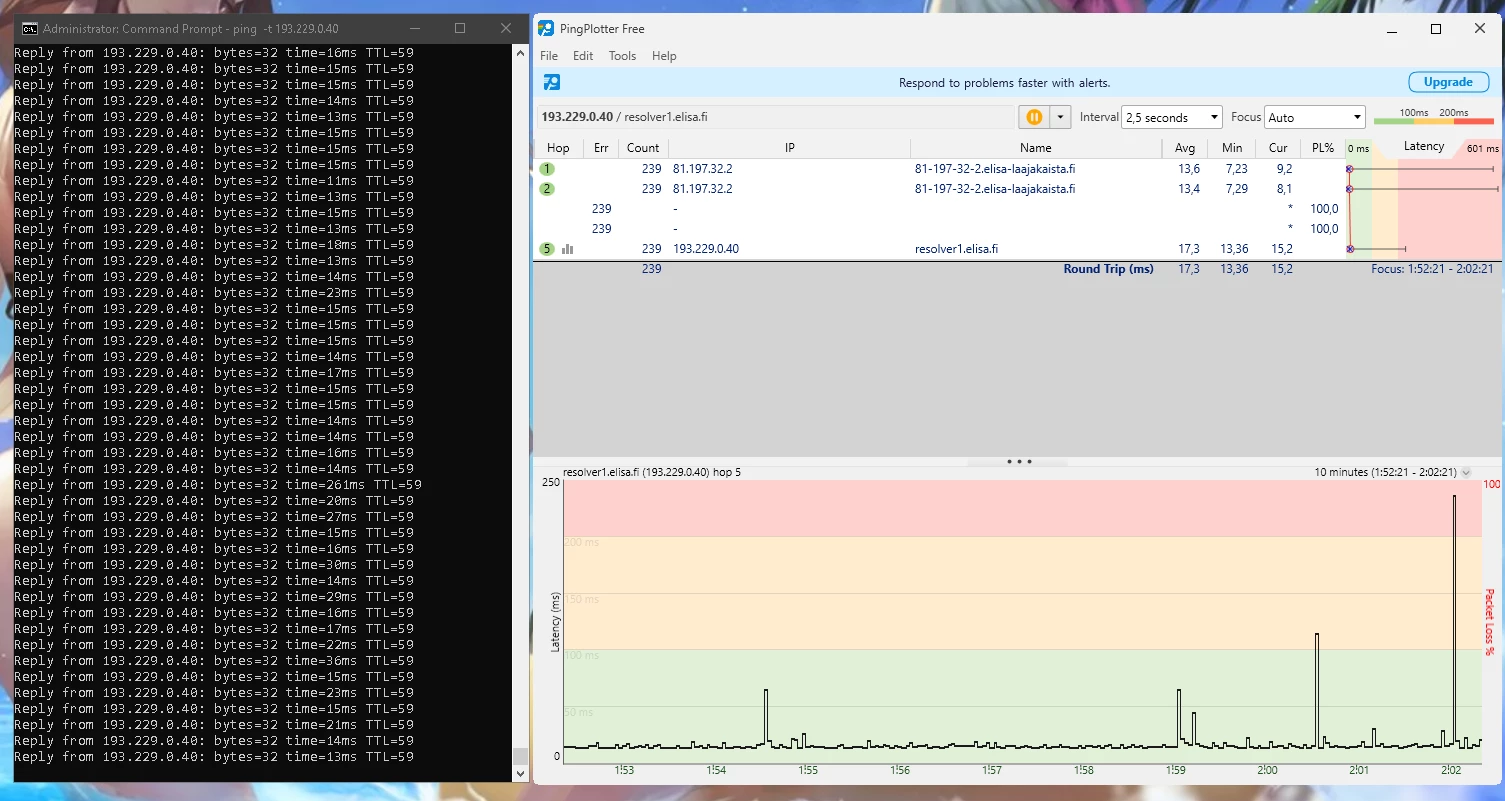Click the PingPlotter app icon in title bar

click(546, 29)
